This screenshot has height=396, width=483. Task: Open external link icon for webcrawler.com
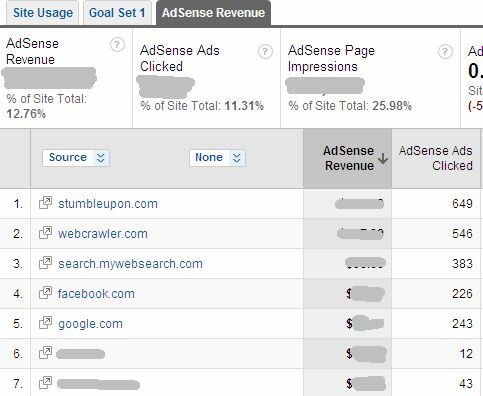click(x=45, y=233)
